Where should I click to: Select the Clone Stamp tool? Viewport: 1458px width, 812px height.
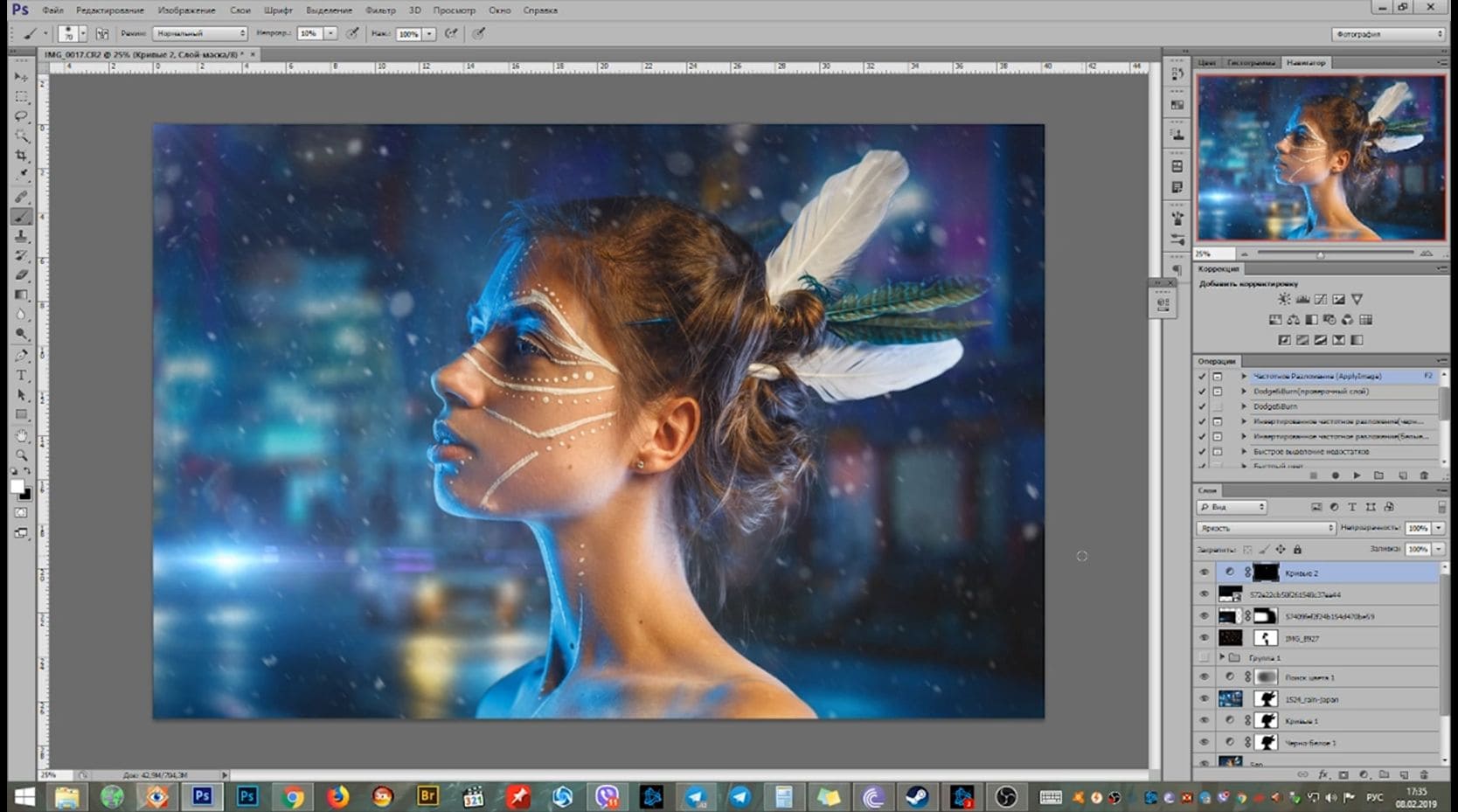pyautogui.click(x=22, y=236)
